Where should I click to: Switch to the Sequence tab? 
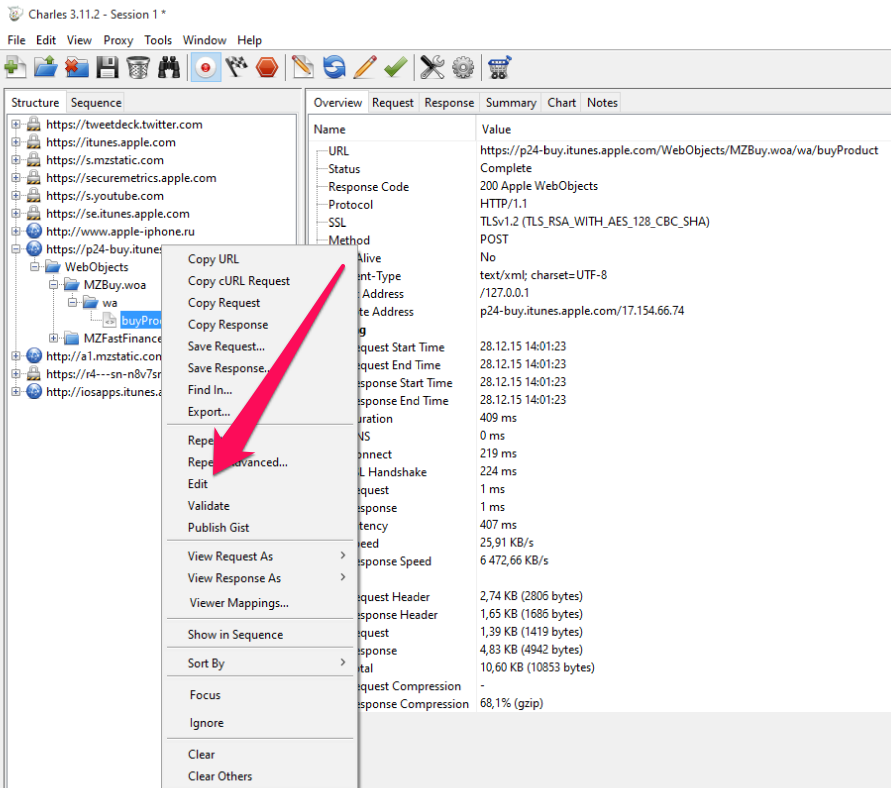coord(96,102)
